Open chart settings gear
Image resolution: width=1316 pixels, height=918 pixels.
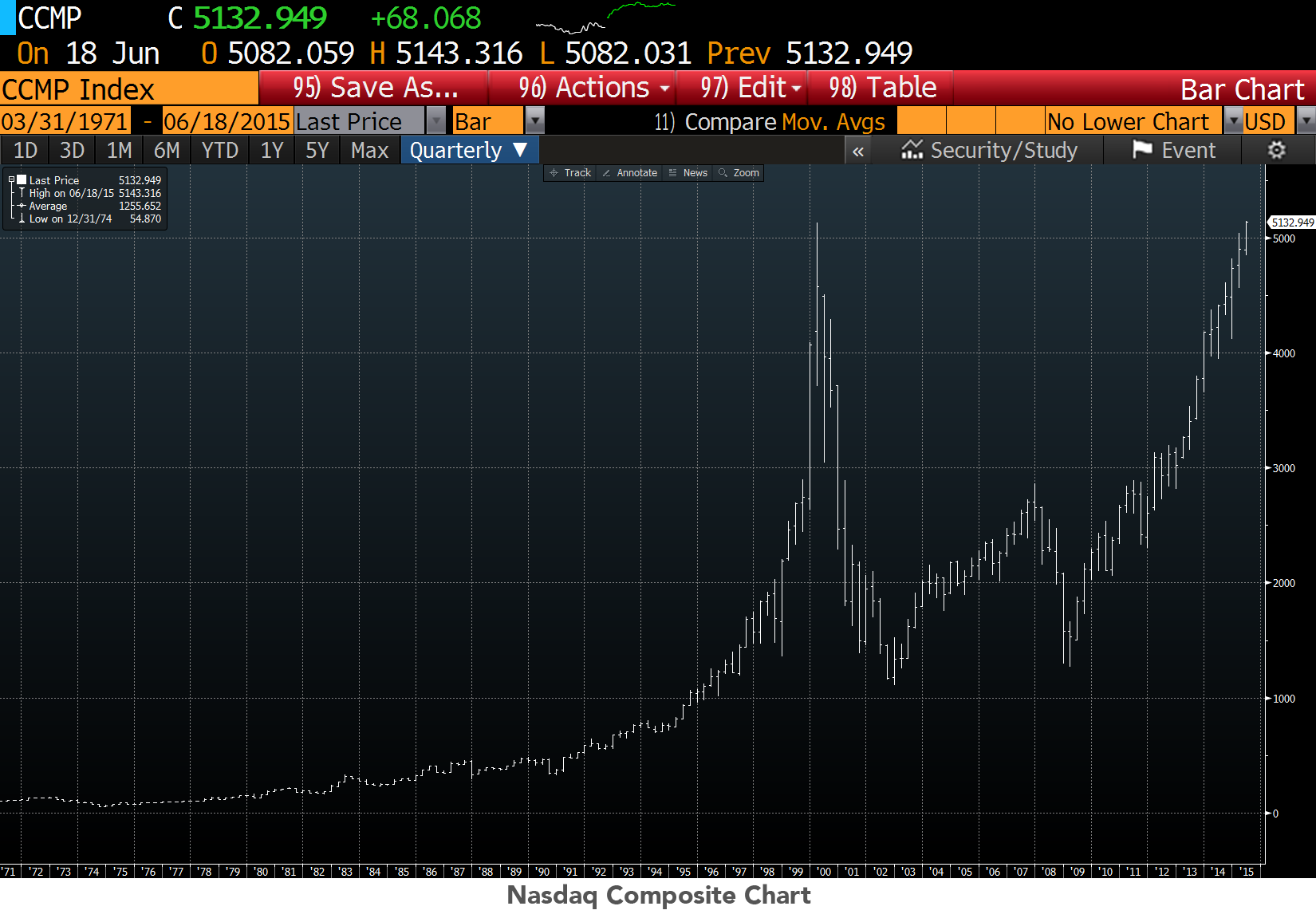[1276, 150]
